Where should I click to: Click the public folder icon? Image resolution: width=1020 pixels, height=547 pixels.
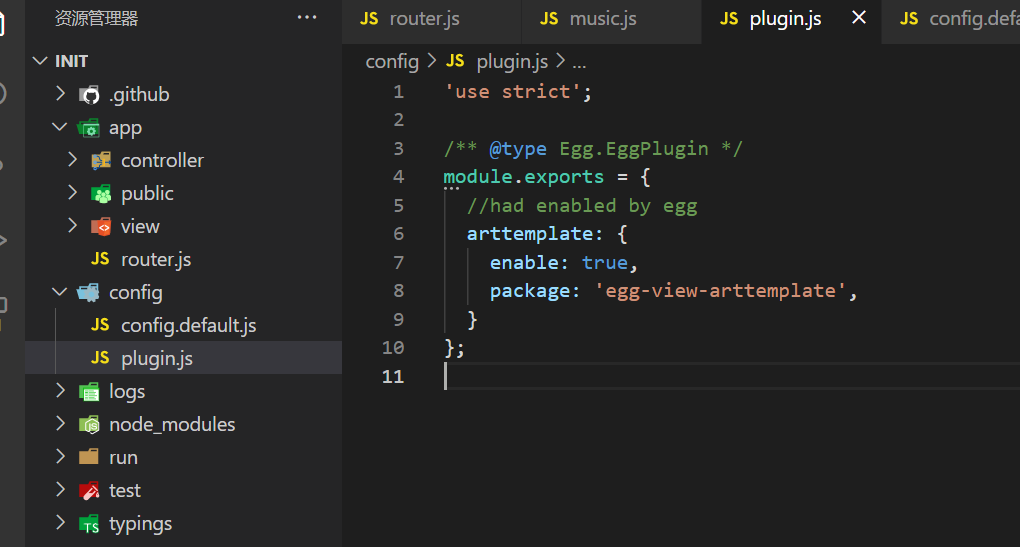point(101,194)
